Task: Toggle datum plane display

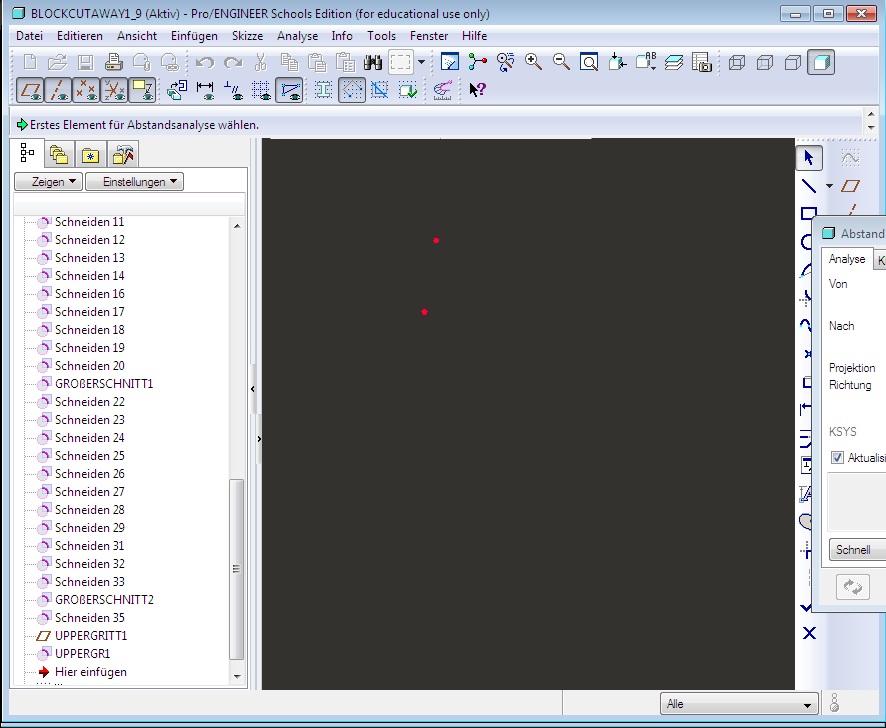Action: (x=30, y=90)
